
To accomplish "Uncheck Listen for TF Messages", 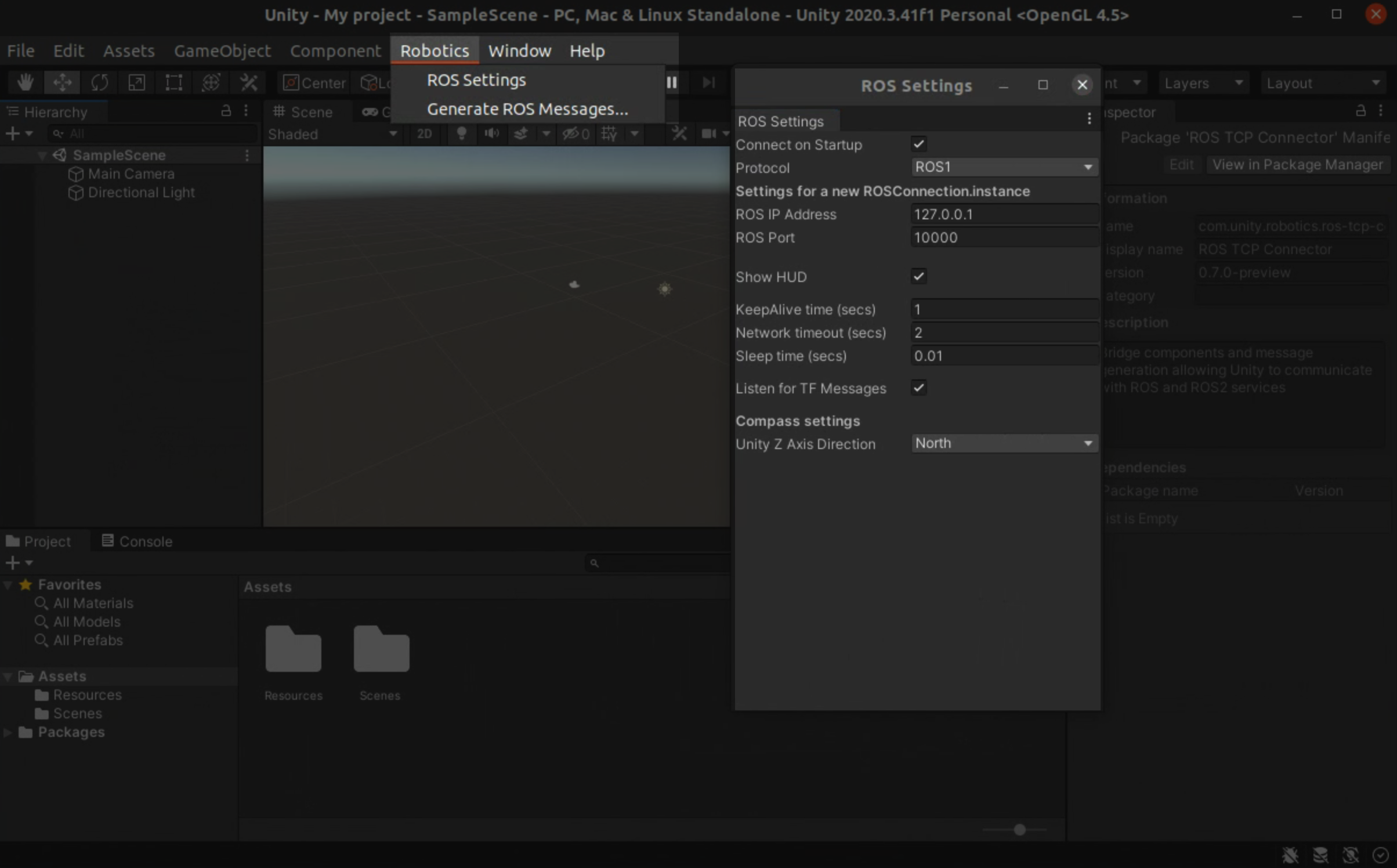I will 918,388.
